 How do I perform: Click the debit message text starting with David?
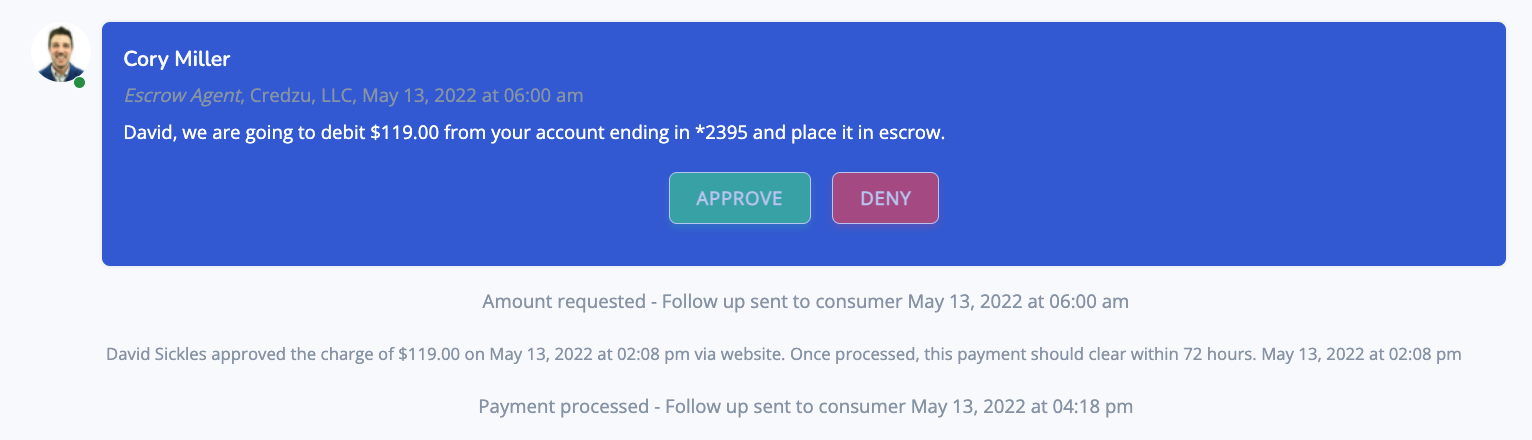click(x=534, y=133)
